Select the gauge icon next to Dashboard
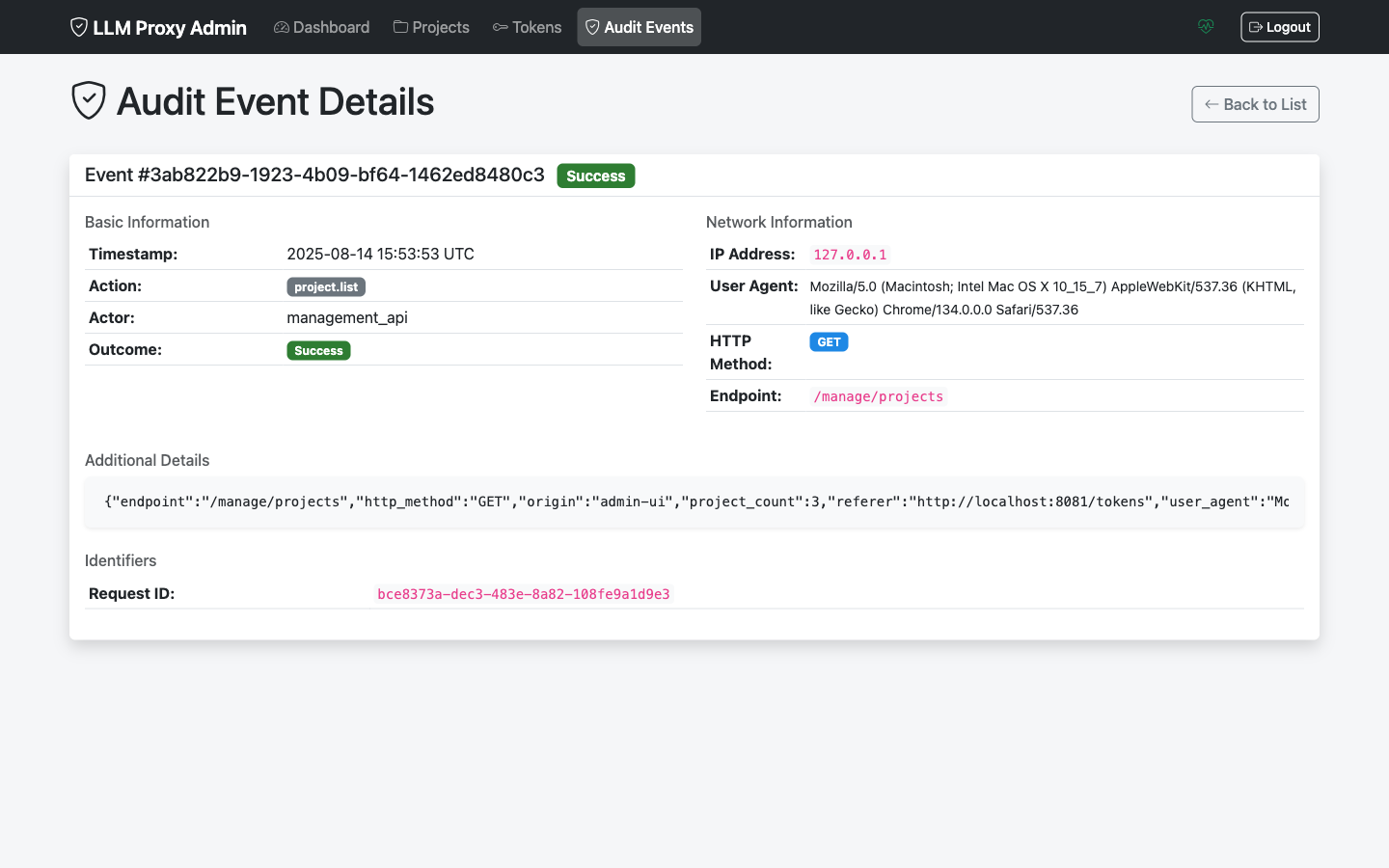Screen dimensions: 1389x868 click(281, 27)
